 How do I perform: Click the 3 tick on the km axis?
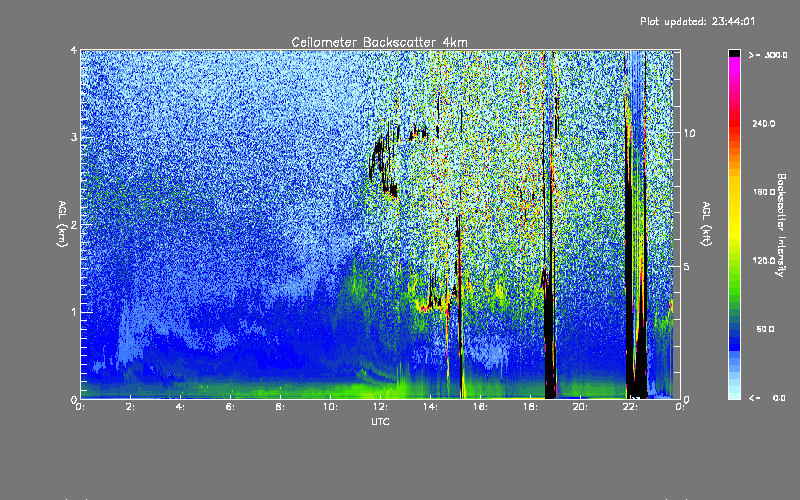(74, 137)
